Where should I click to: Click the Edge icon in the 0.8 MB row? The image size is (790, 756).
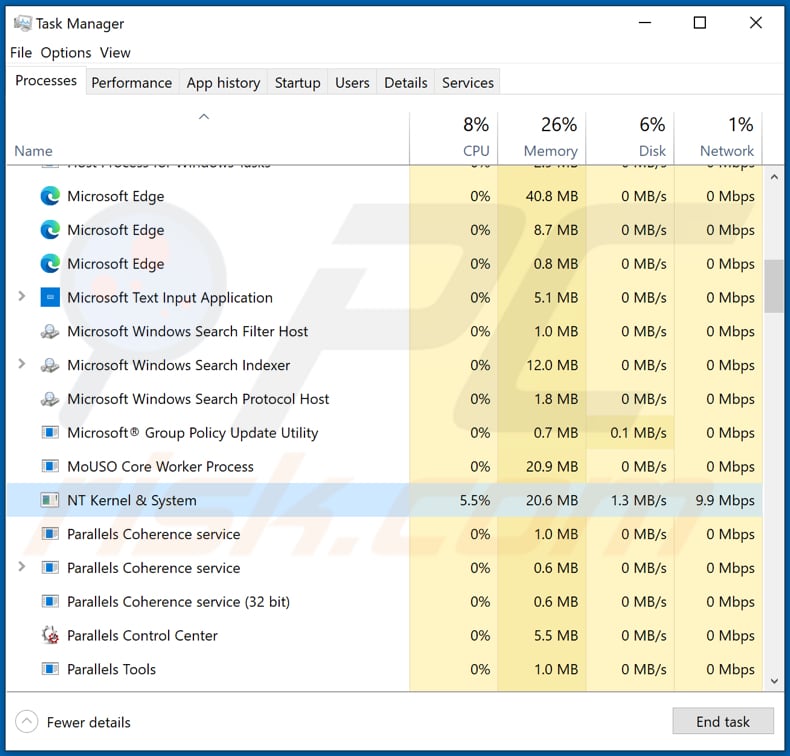pos(50,263)
